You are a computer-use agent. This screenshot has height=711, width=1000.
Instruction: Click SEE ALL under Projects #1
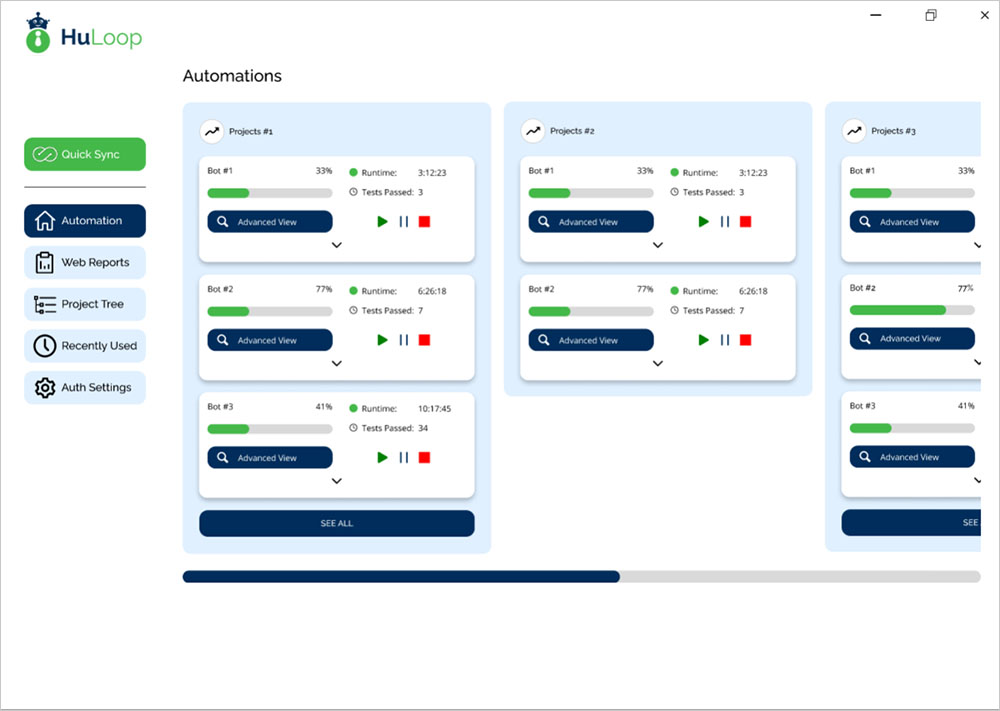(x=337, y=523)
